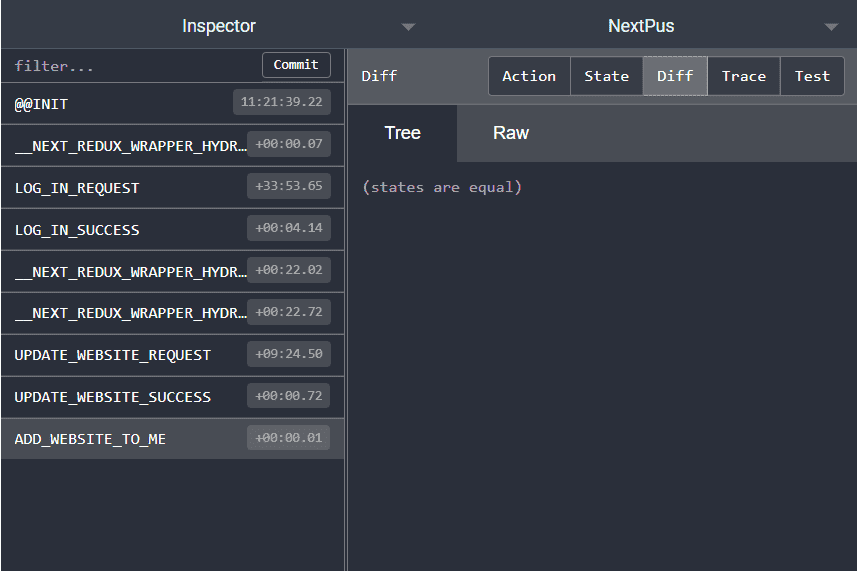Type in the filter input field
857x571 pixels.
pyautogui.click(x=130, y=66)
